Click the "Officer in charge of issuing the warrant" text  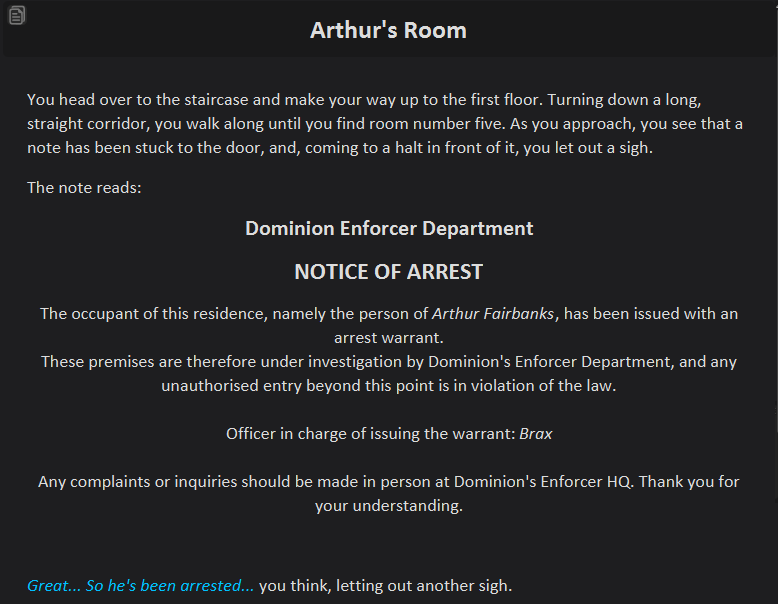coord(370,434)
